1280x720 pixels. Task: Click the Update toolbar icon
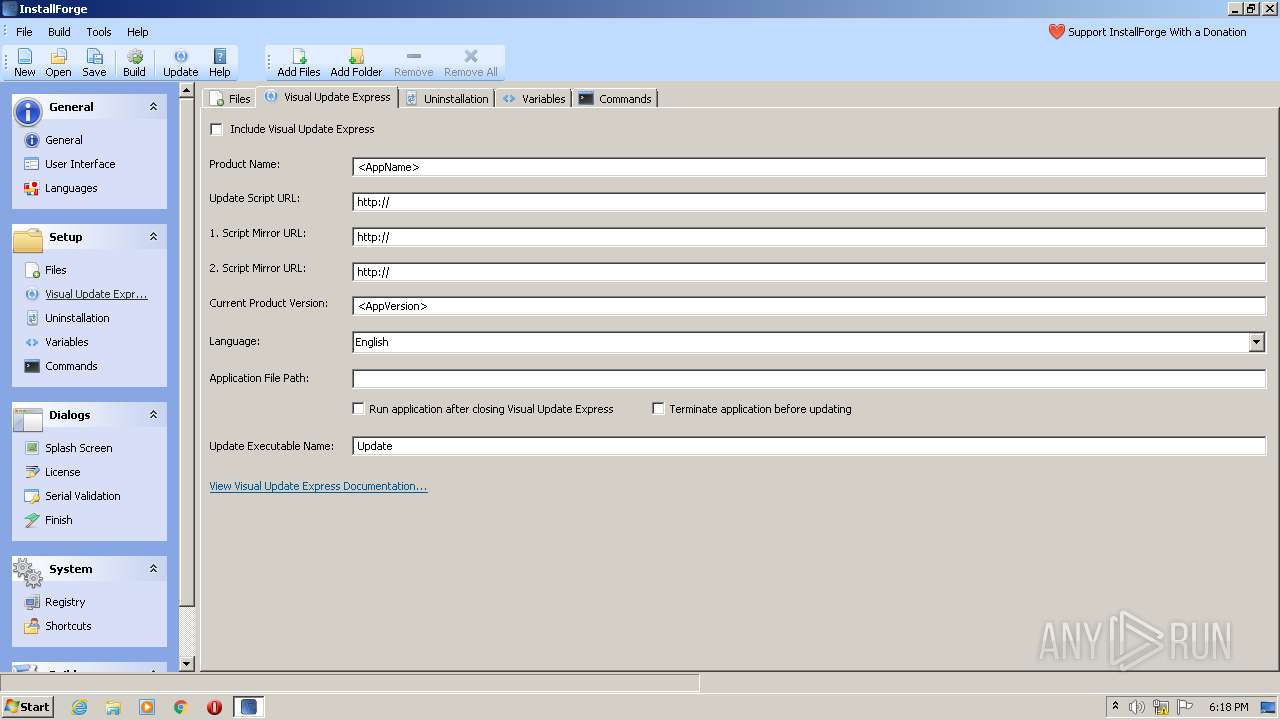180,62
